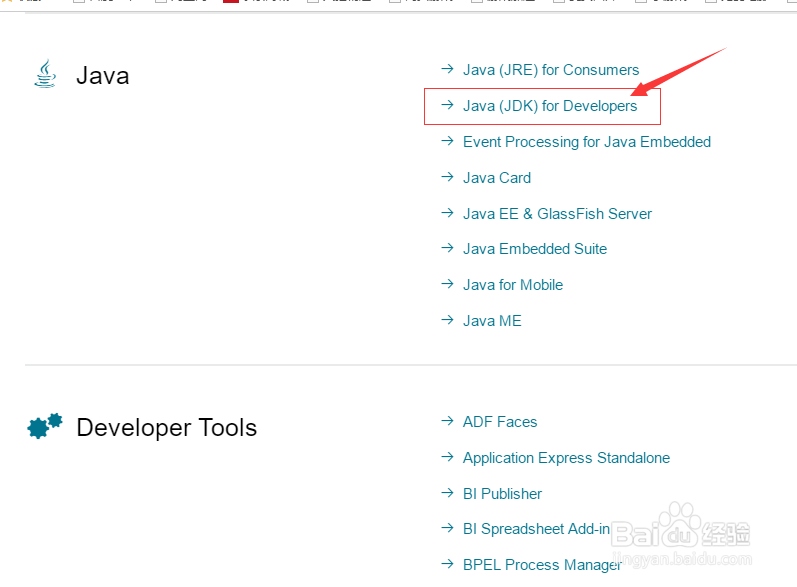Click arrow icon beside Java EE & GlassFish Server
The width and height of the screenshot is (797, 587).
tap(447, 213)
